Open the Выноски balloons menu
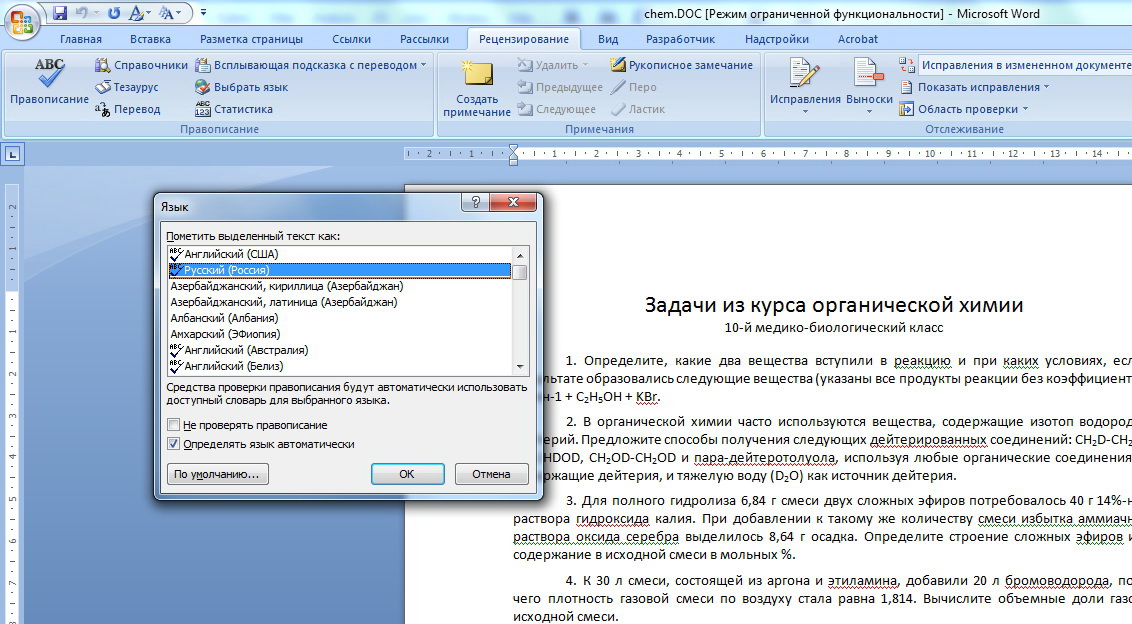The width and height of the screenshot is (1132, 624). click(869, 85)
